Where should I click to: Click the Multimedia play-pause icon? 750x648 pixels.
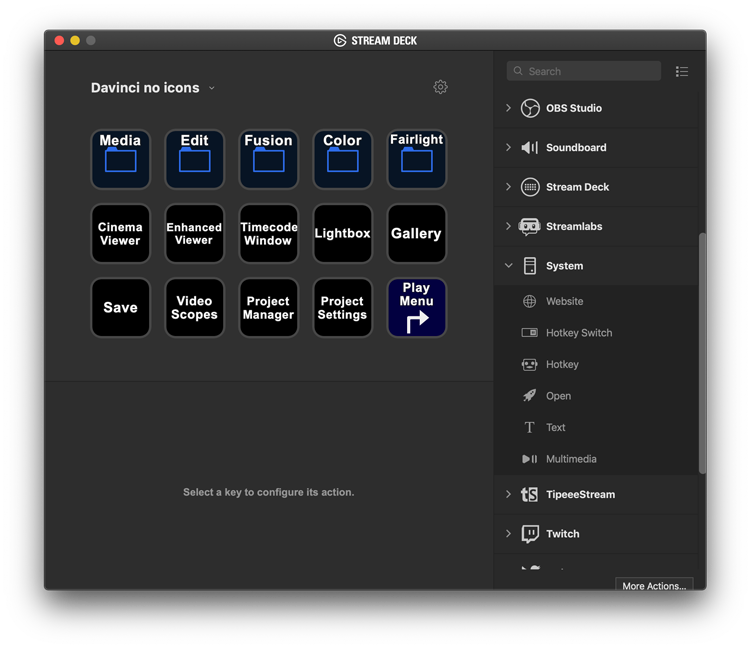529,459
